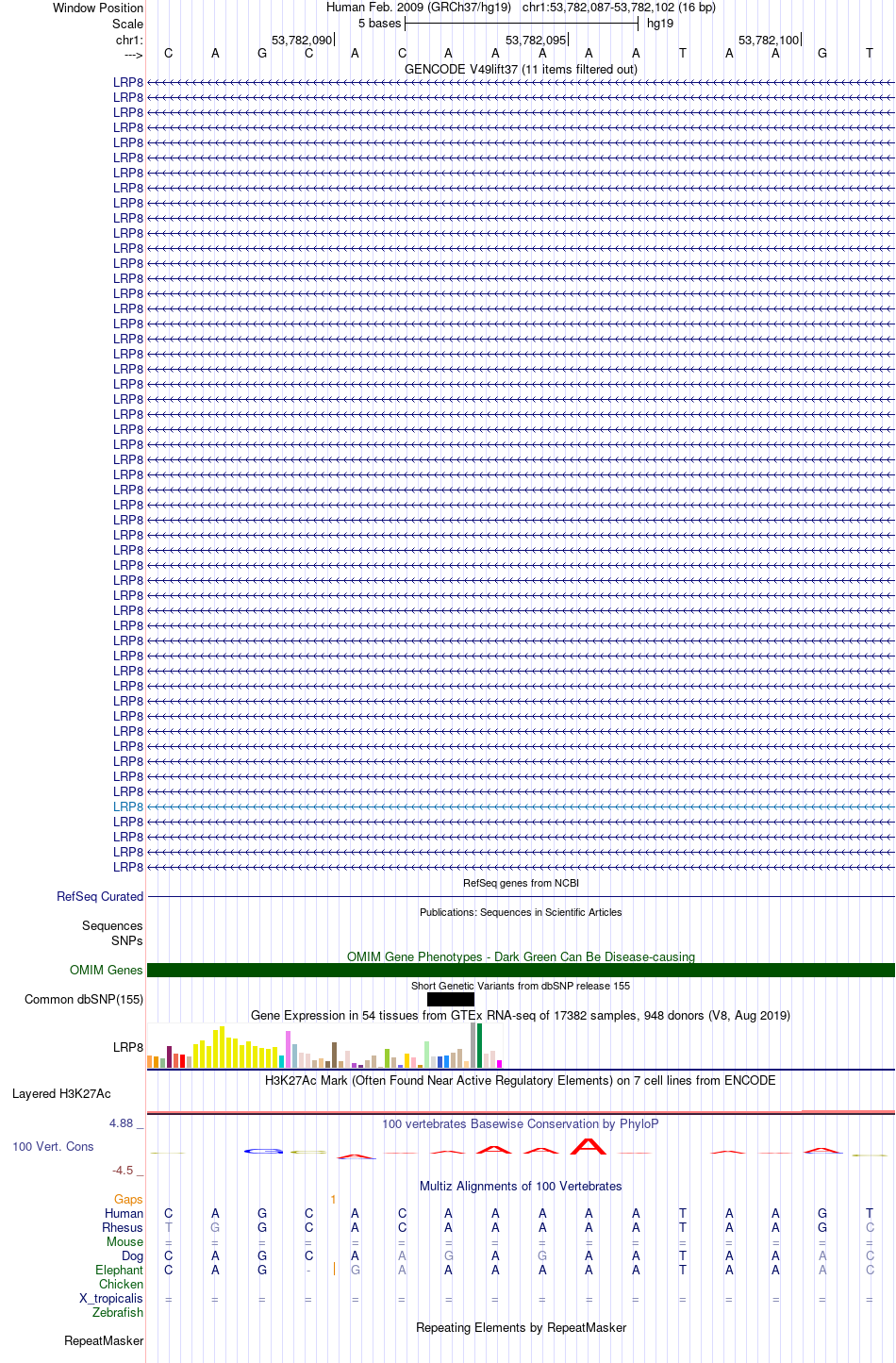Click the ---> sequence direction label

click(133, 55)
